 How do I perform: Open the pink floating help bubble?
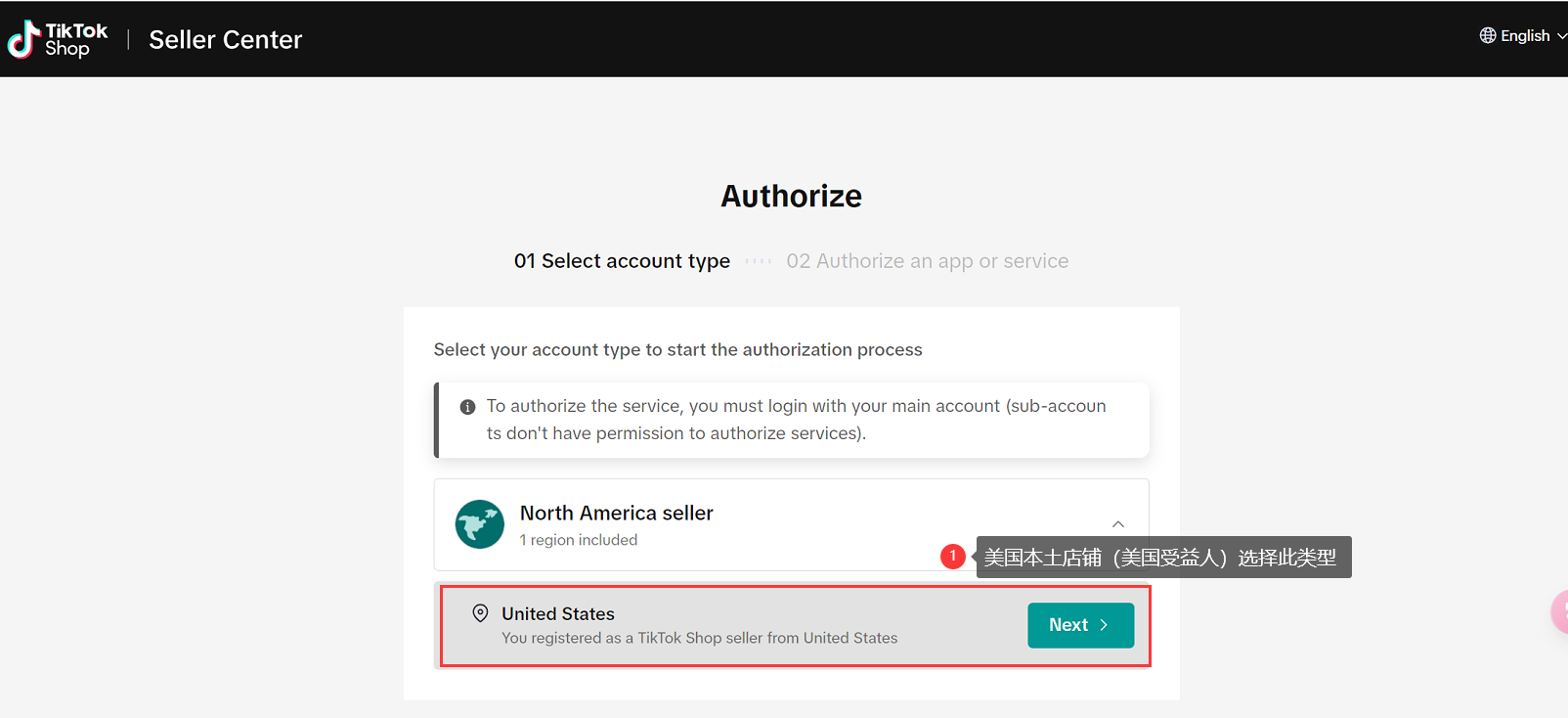1560,612
